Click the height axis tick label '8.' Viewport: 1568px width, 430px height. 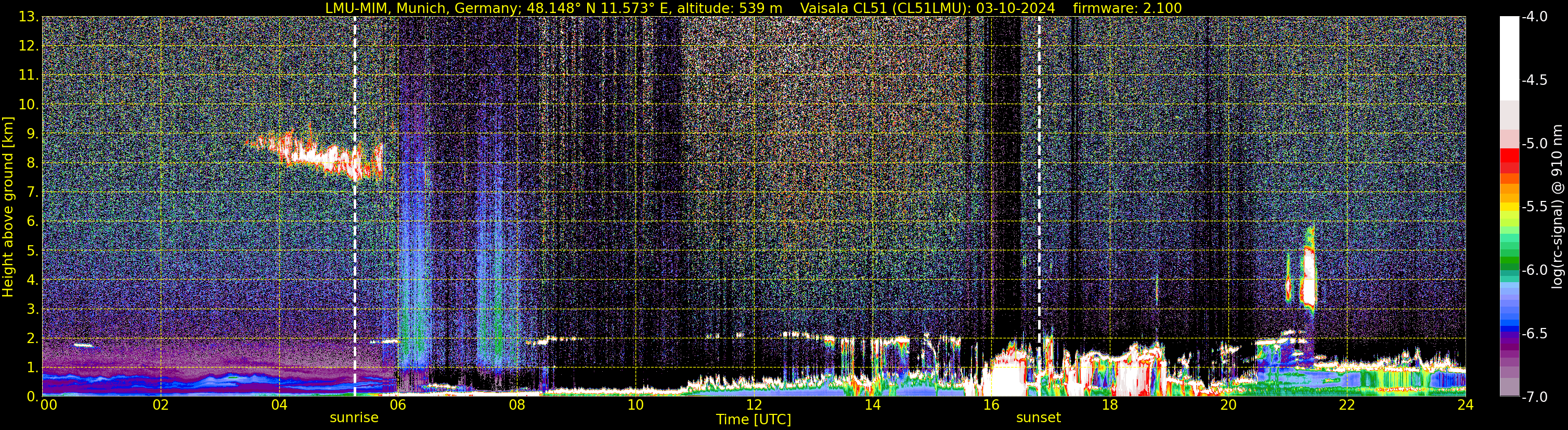point(32,163)
